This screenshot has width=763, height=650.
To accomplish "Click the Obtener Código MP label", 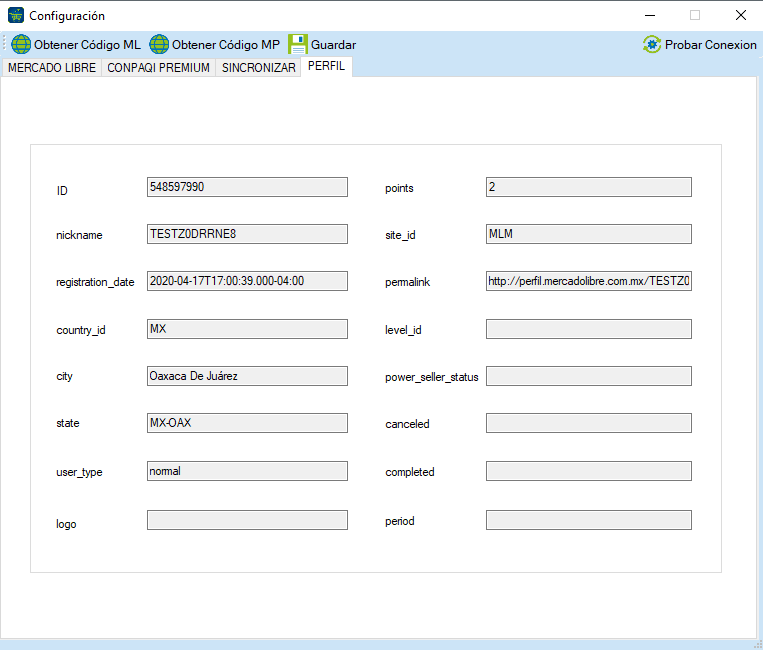I will click(226, 45).
